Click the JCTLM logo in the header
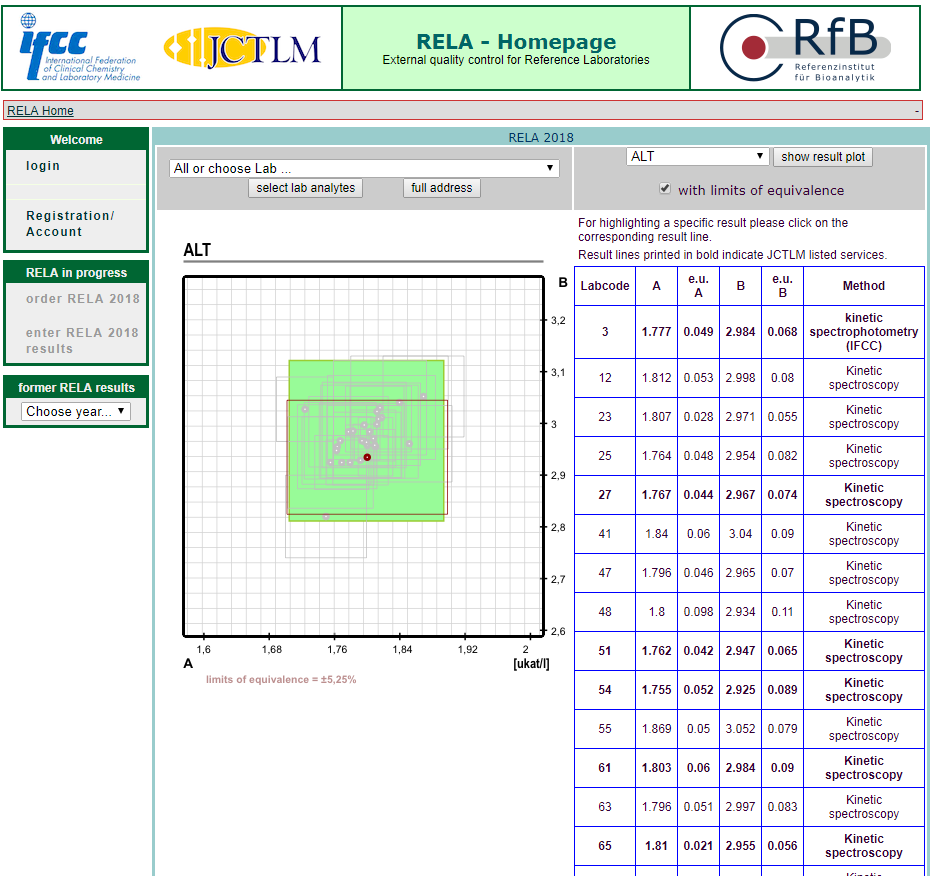Screen dimensions: 952x876 (x=242, y=48)
